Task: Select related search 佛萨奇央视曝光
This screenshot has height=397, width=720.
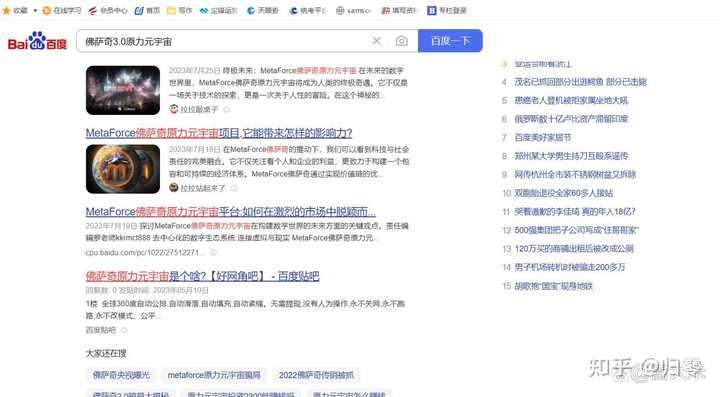Action: coord(121,375)
